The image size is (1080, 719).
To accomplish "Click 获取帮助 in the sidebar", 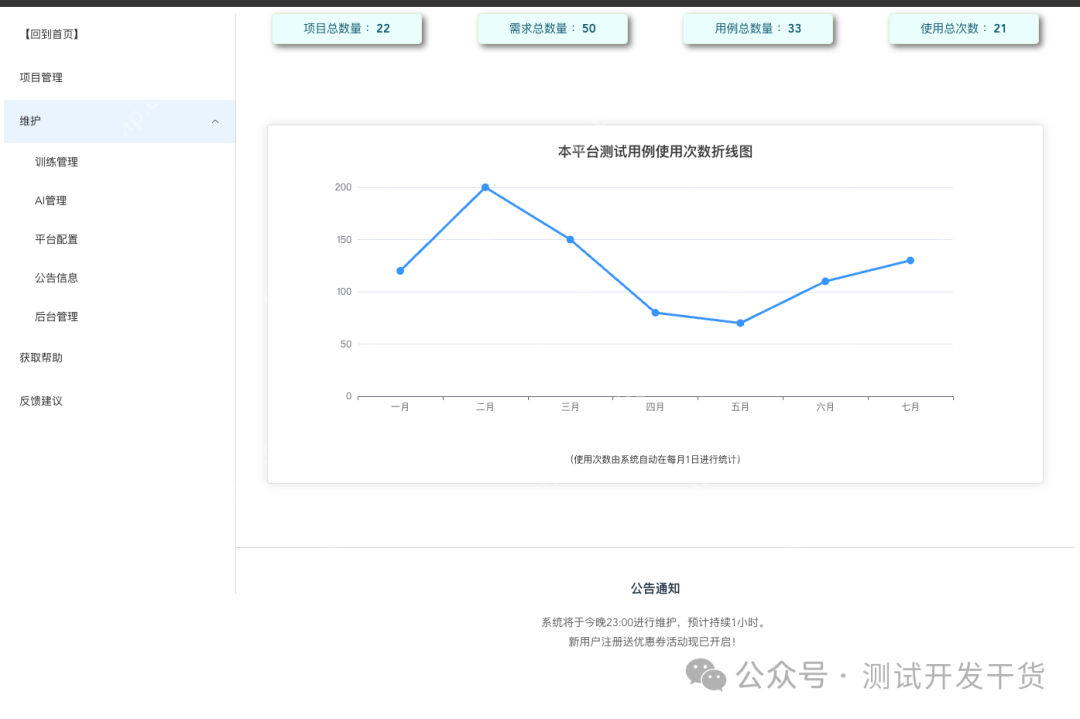I will click(x=41, y=358).
